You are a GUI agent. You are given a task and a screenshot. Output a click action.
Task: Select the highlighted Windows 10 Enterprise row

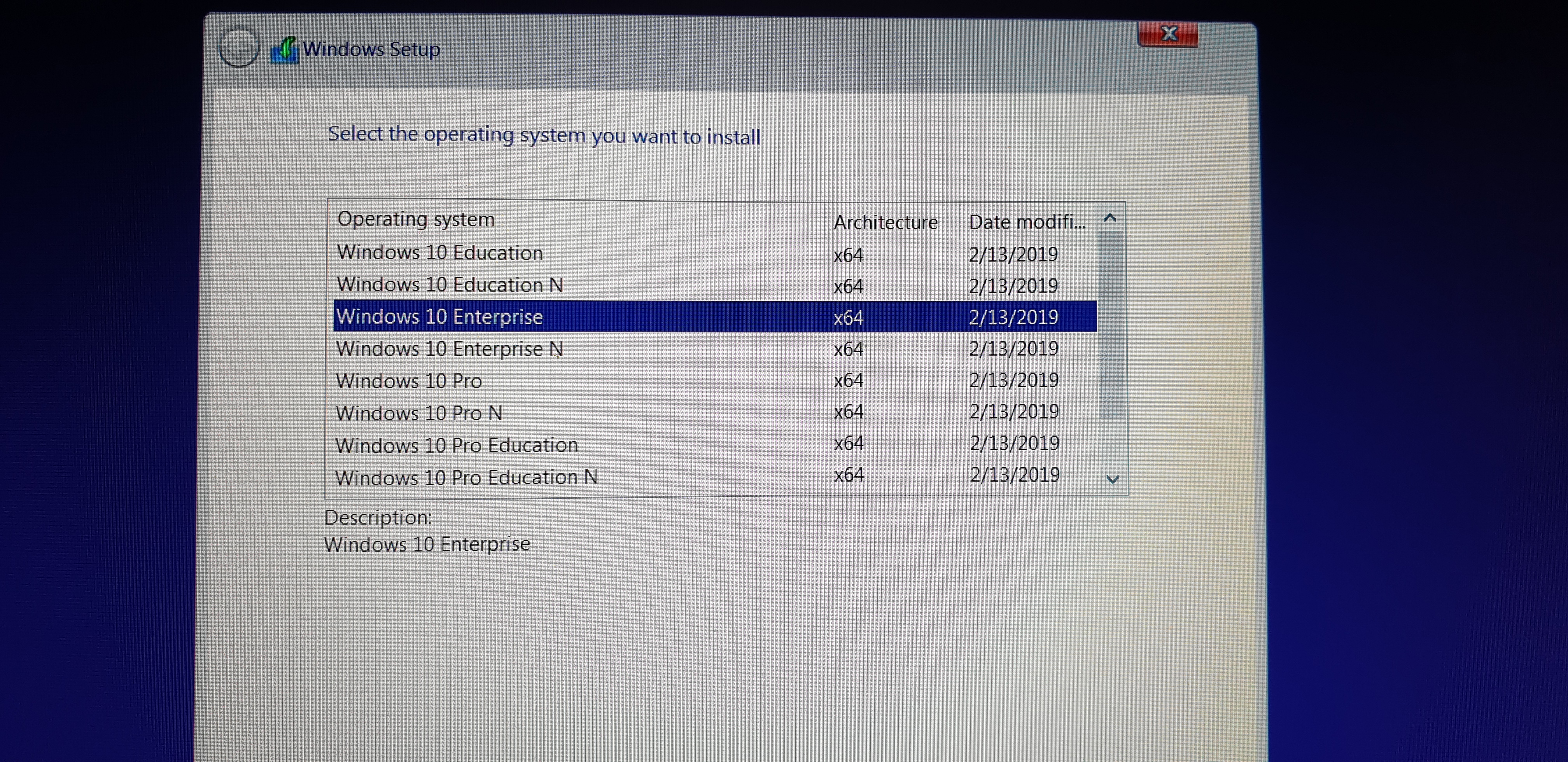pos(715,316)
